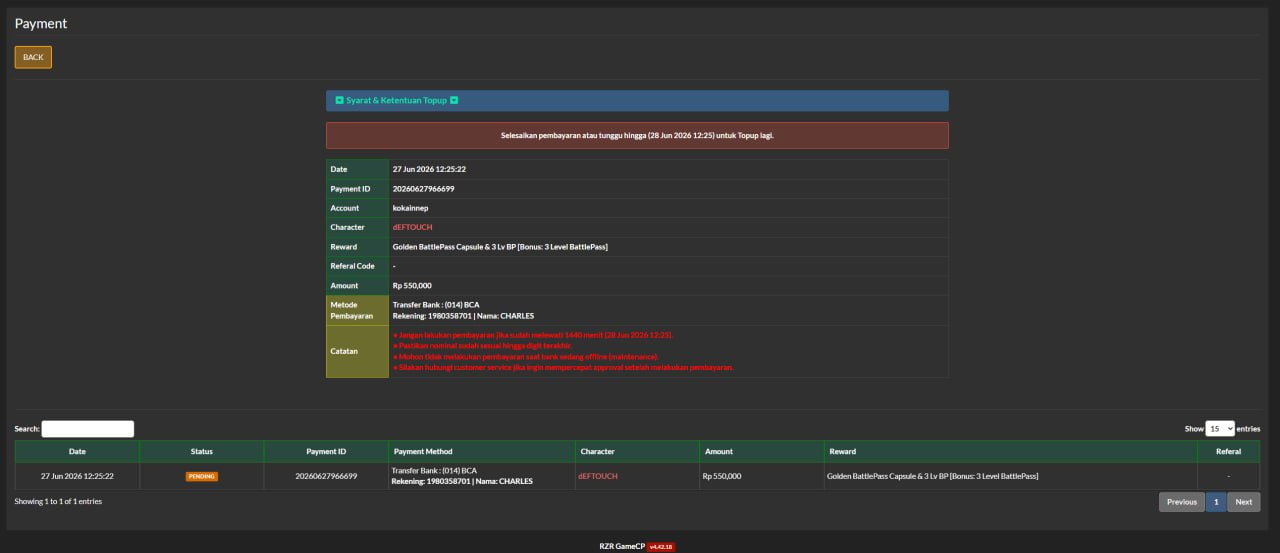Select Payment ID 20260627966699 in details
1280x553 pixels.
424,189
